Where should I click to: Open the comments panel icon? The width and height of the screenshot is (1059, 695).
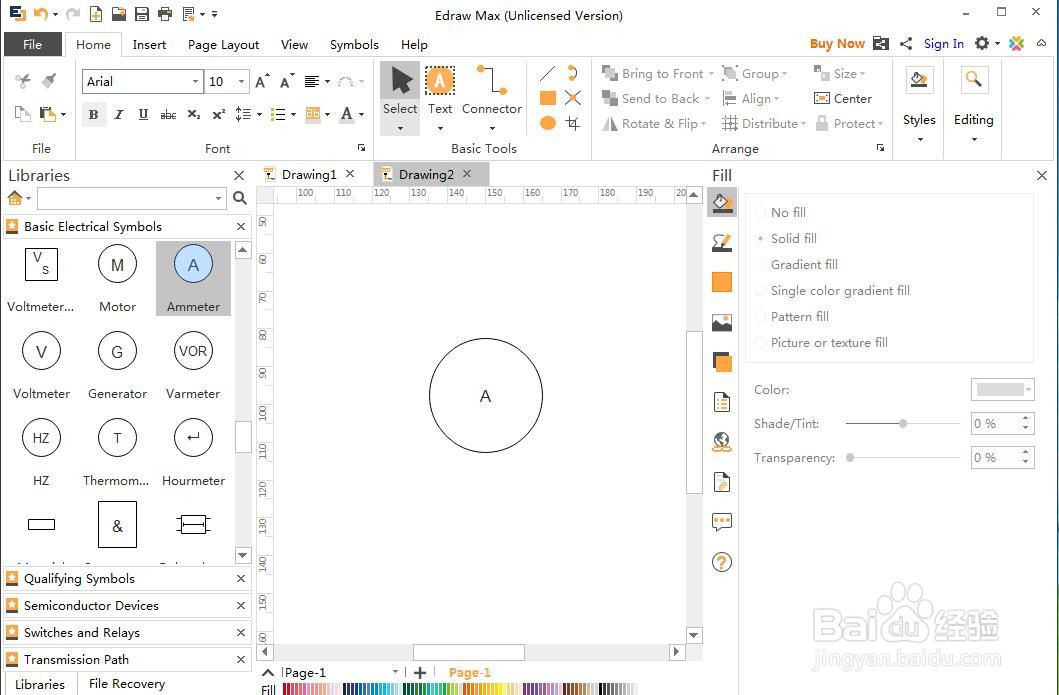(x=722, y=521)
